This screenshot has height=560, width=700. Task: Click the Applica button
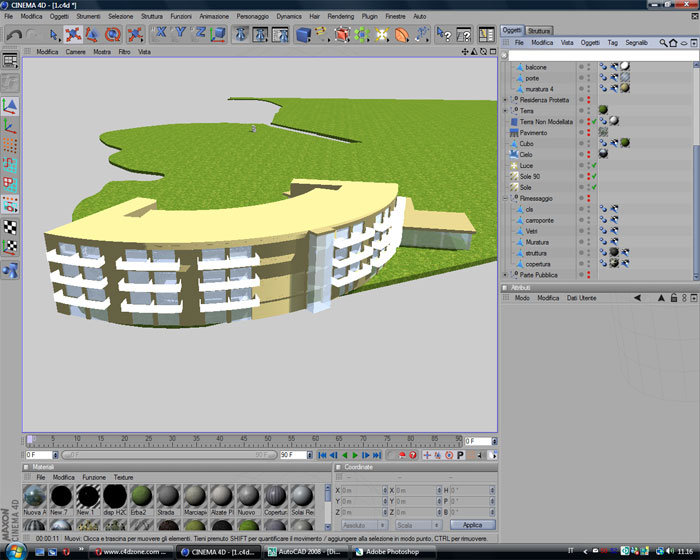(x=472, y=525)
